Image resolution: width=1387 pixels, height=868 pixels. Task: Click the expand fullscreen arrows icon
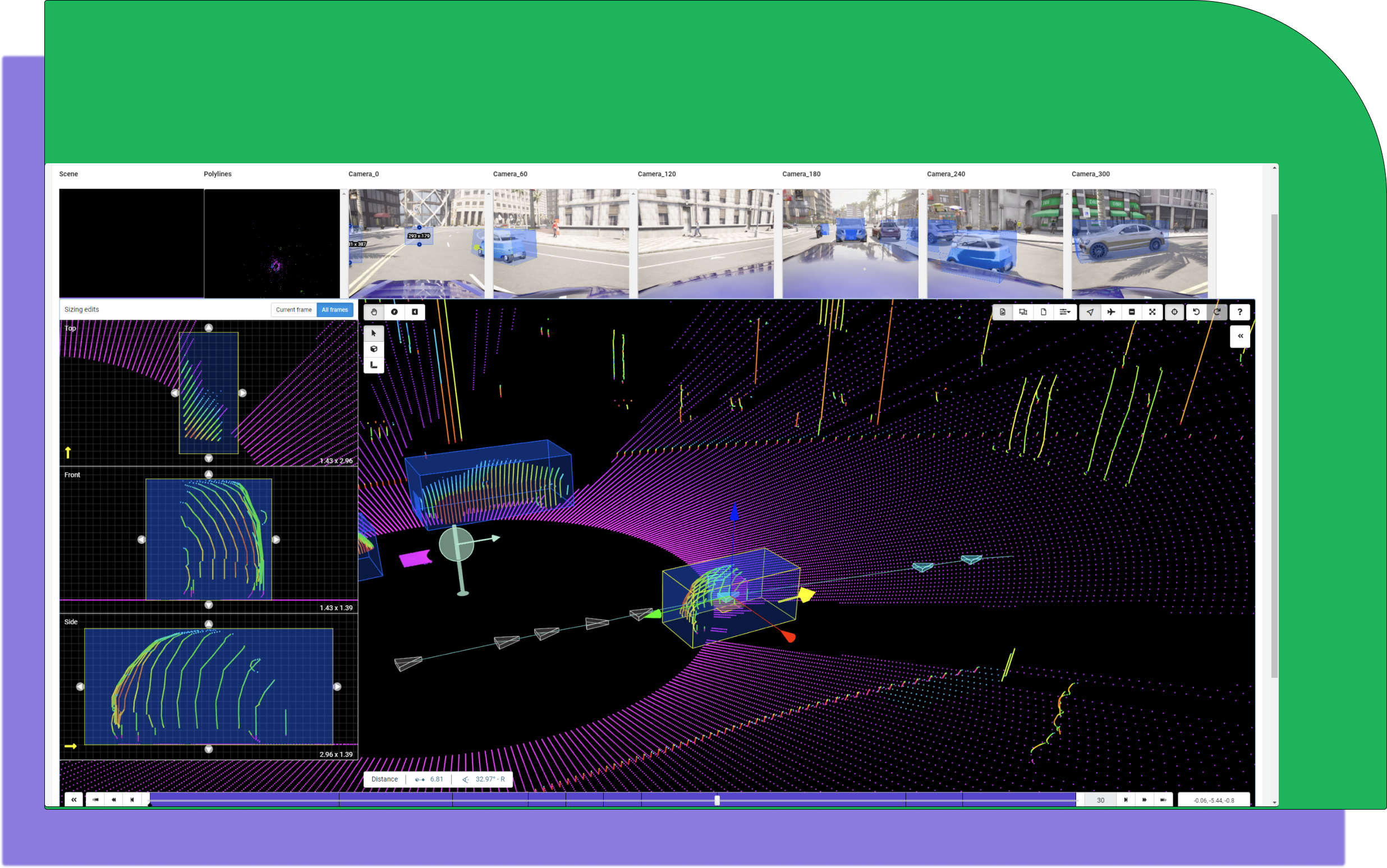click(x=1152, y=312)
